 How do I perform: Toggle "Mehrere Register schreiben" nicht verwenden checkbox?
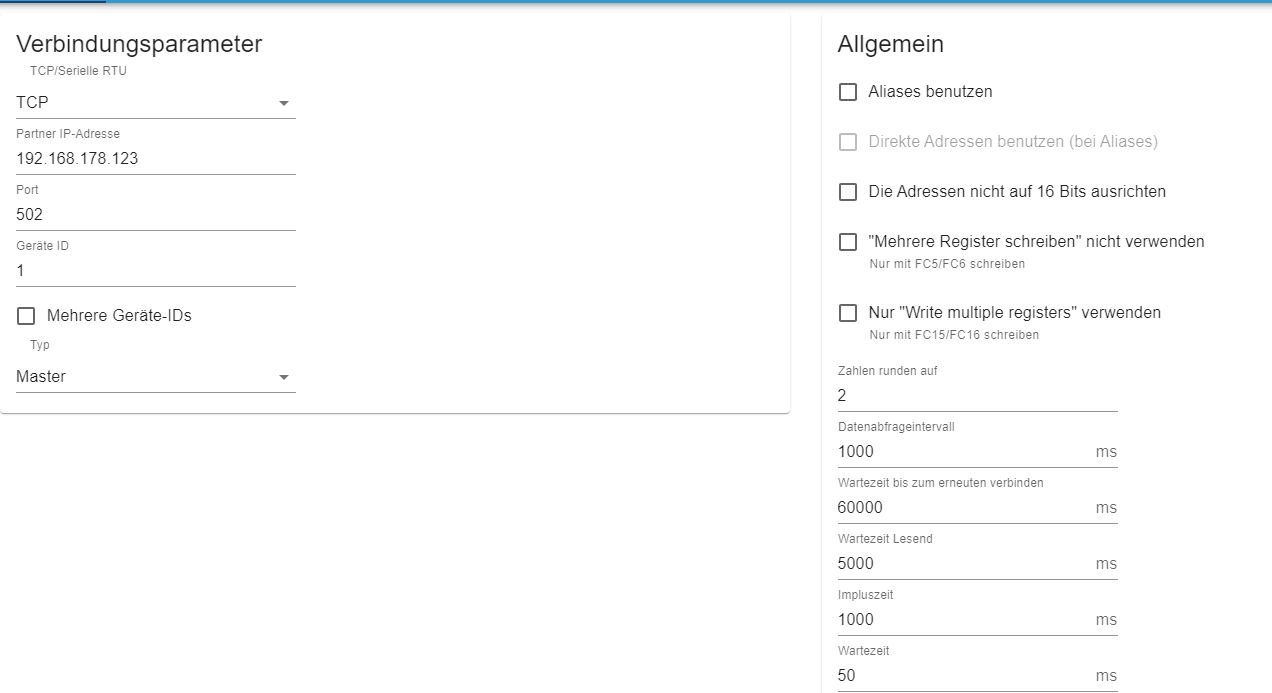coord(848,242)
